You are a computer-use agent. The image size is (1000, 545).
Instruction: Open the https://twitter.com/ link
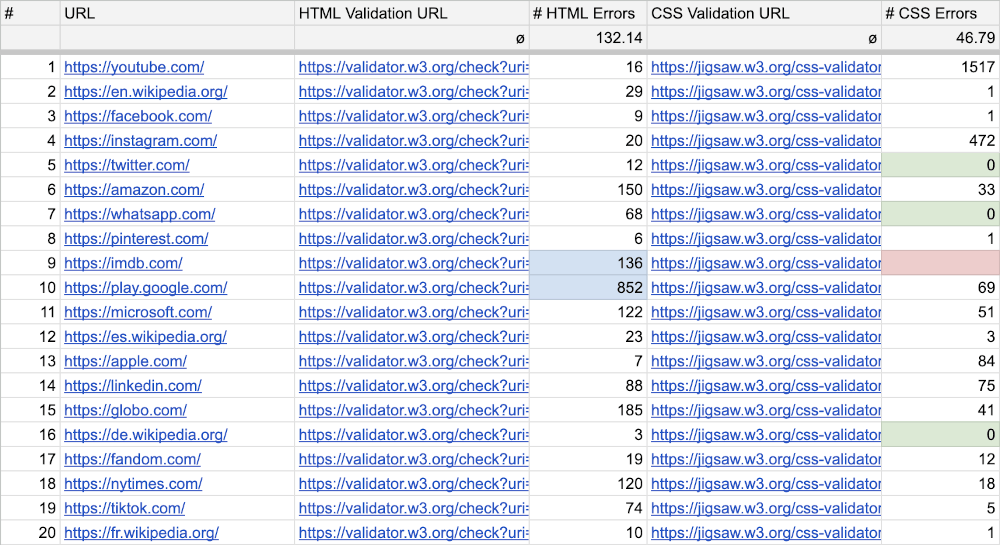click(126, 165)
